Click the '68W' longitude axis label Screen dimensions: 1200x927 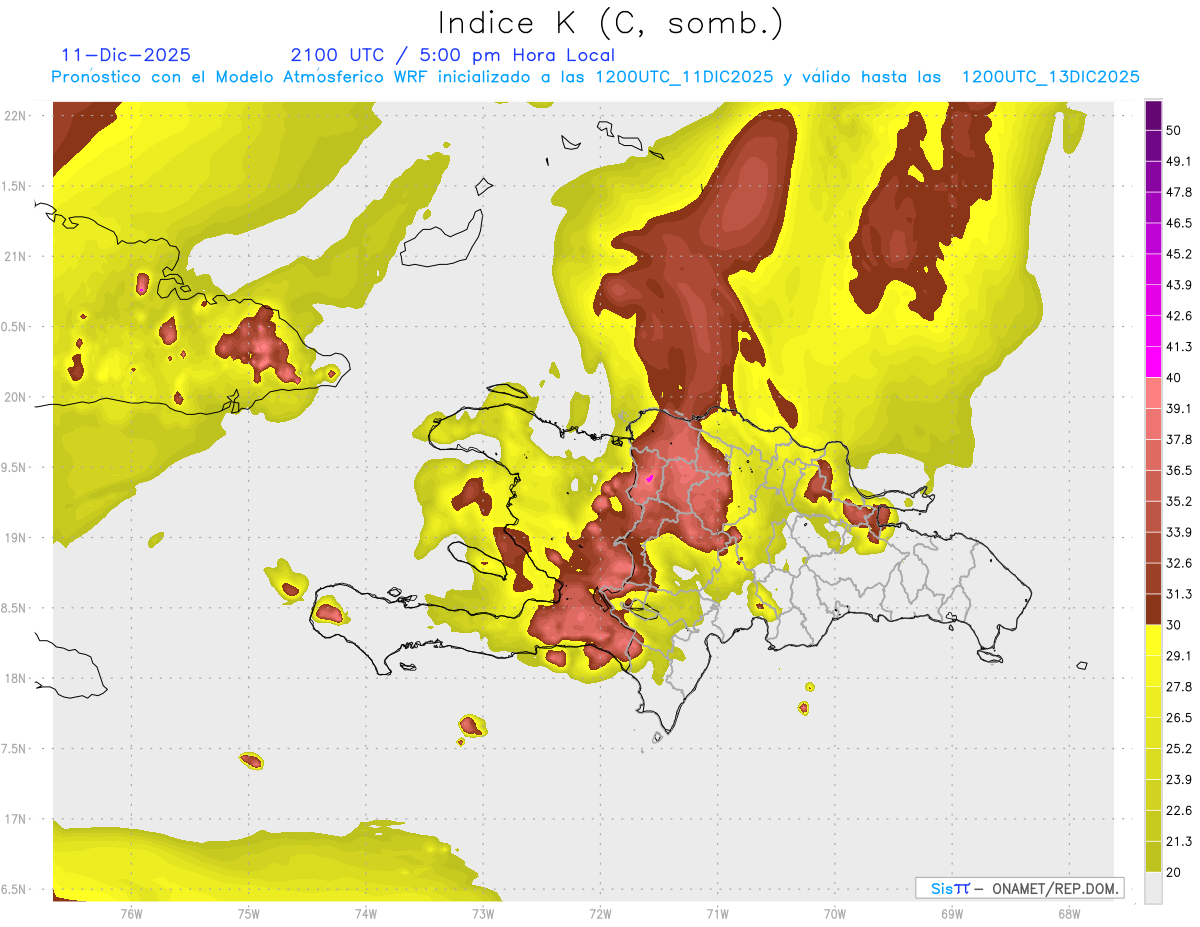click(1068, 913)
